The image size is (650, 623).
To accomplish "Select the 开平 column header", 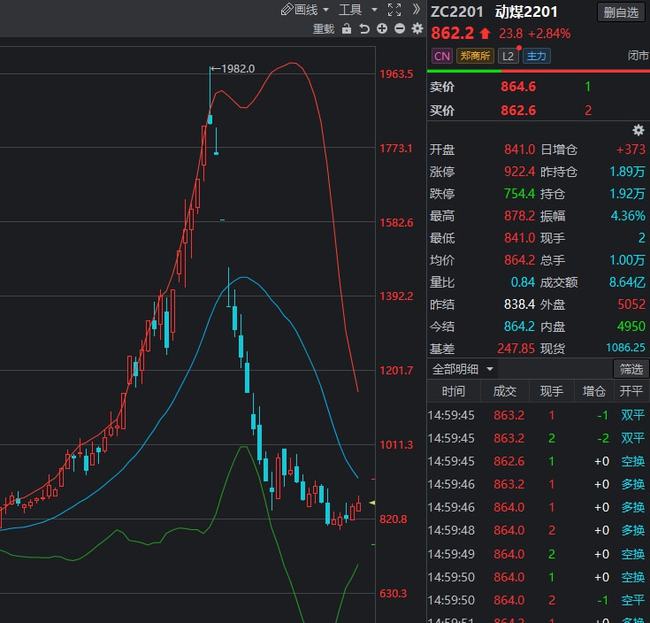I will (632, 392).
